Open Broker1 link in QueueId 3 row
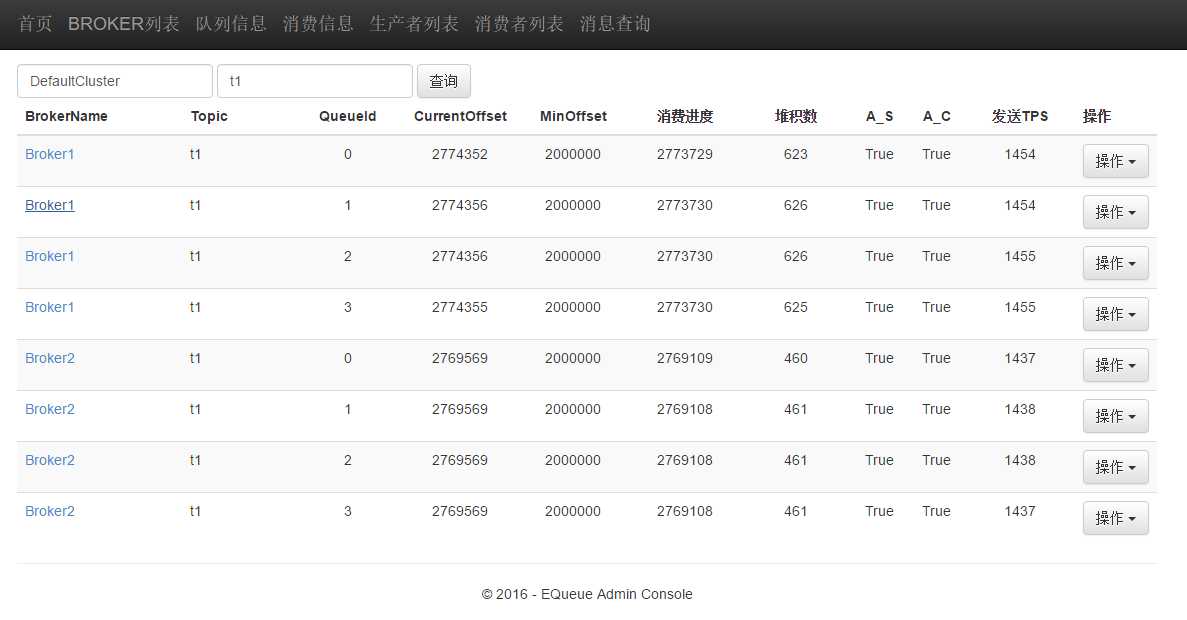Viewport: 1187px width, 620px height. click(x=50, y=307)
